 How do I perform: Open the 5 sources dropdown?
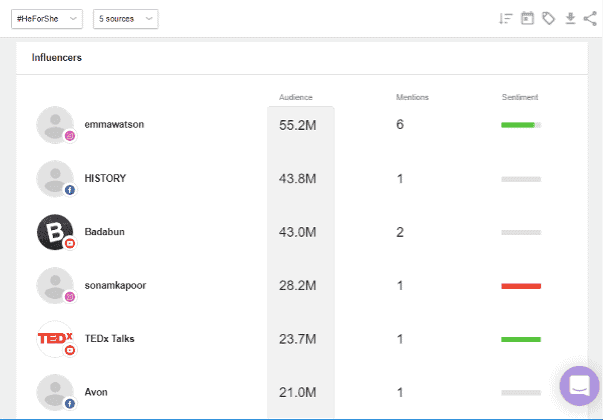point(125,19)
